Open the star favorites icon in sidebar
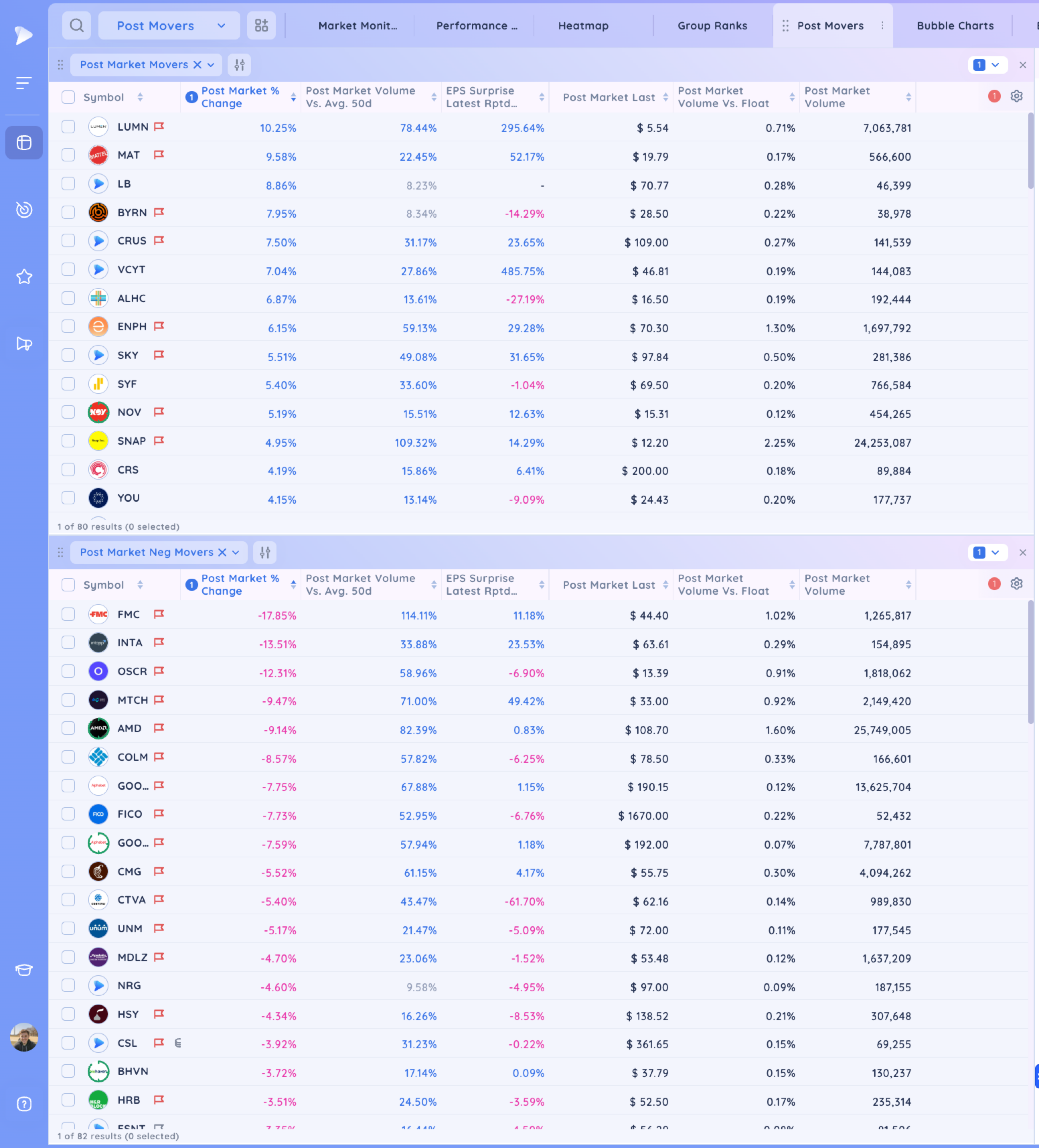The width and height of the screenshot is (1039, 1148). pos(24,277)
